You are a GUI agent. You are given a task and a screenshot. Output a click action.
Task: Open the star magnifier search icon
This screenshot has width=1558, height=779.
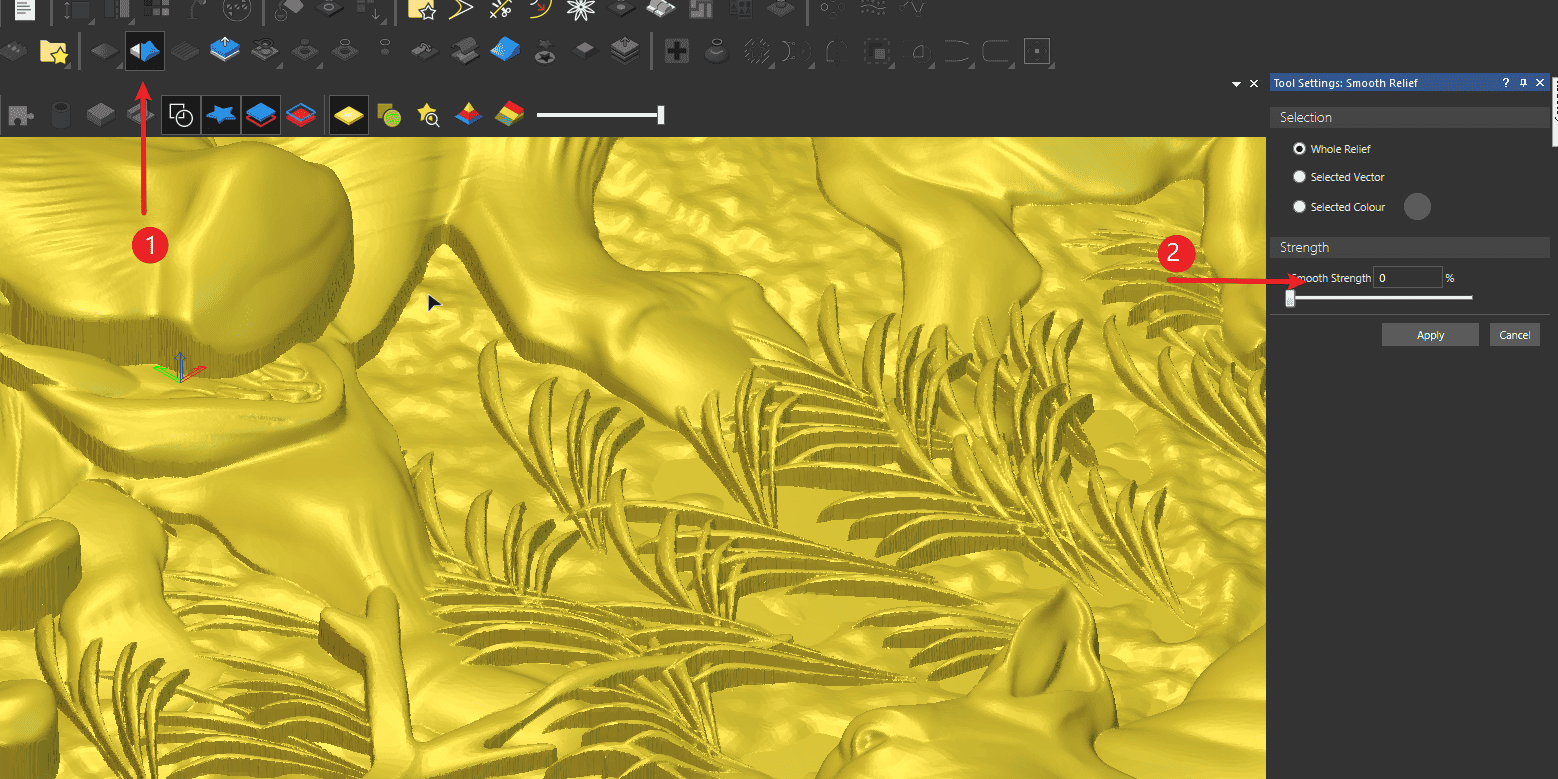[x=427, y=114]
